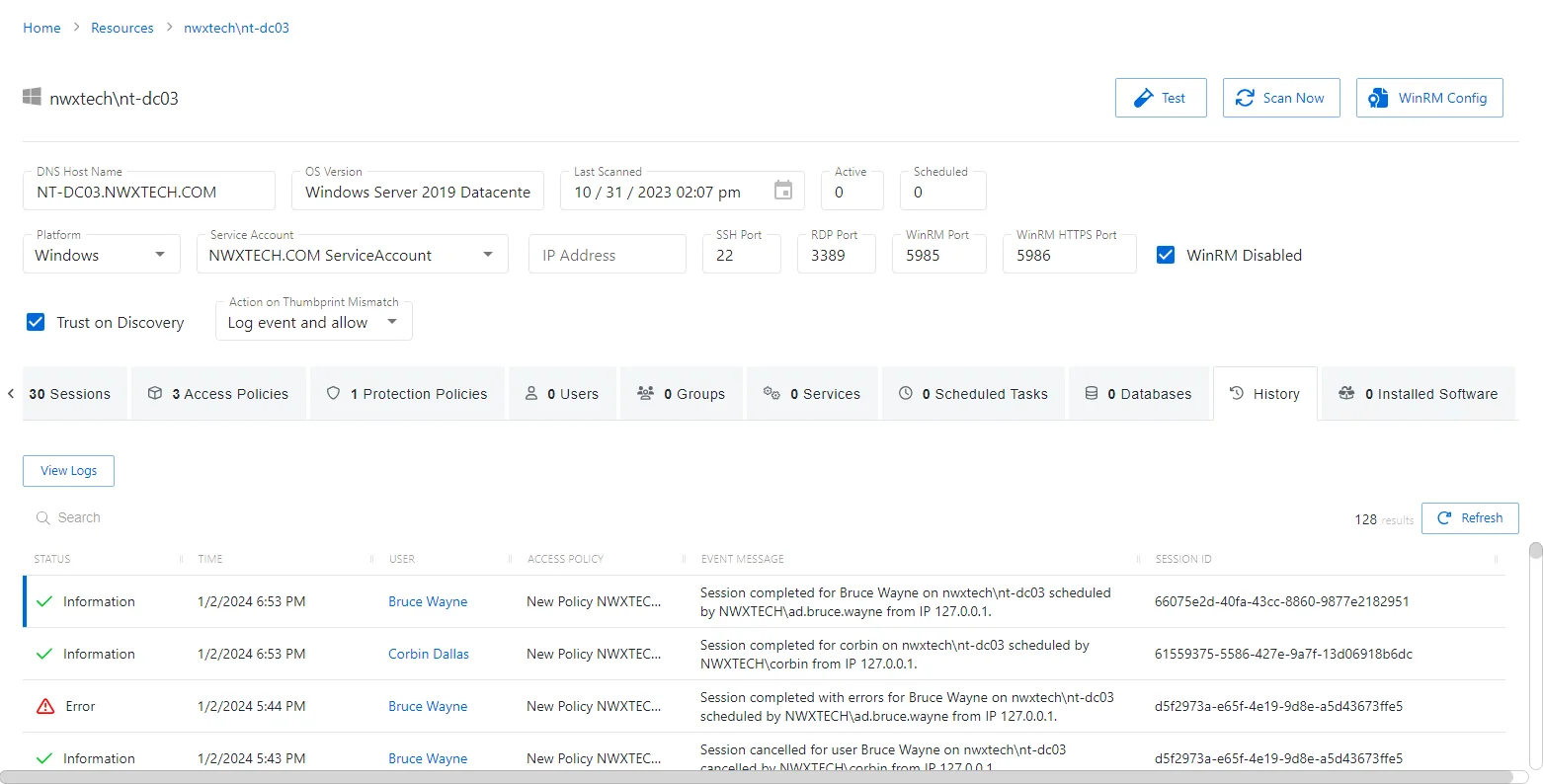This screenshot has width=1543, height=784.
Task: Open Bruce Wayne link in first row
Action: [428, 601]
